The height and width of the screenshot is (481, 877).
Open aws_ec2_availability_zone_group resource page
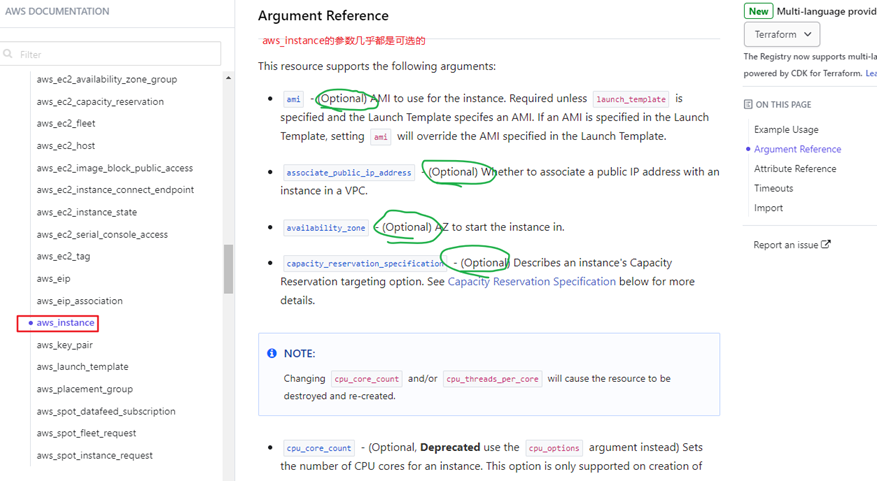pos(107,79)
